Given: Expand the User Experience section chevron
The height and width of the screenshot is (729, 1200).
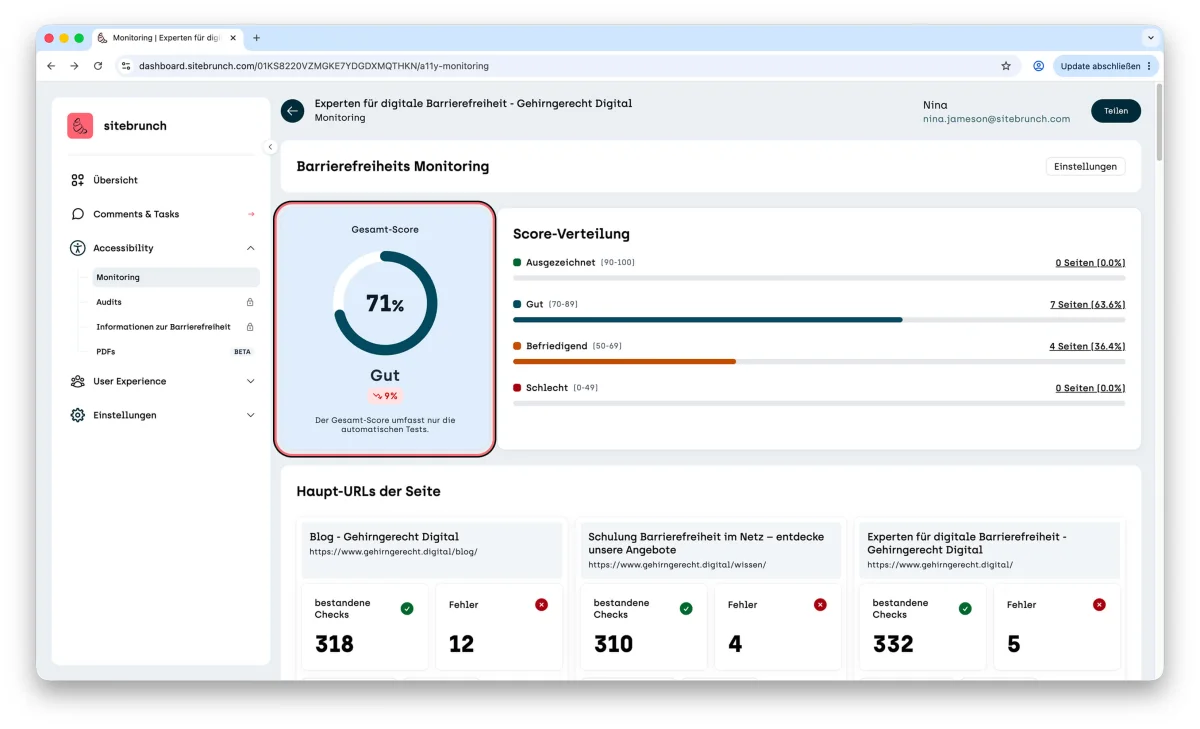Looking at the screenshot, I should coord(250,381).
